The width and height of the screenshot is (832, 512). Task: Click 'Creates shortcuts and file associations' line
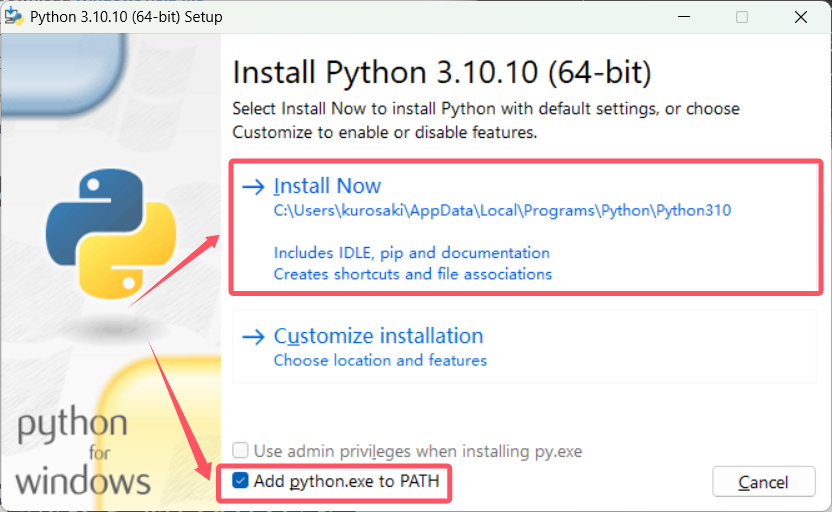point(412,274)
